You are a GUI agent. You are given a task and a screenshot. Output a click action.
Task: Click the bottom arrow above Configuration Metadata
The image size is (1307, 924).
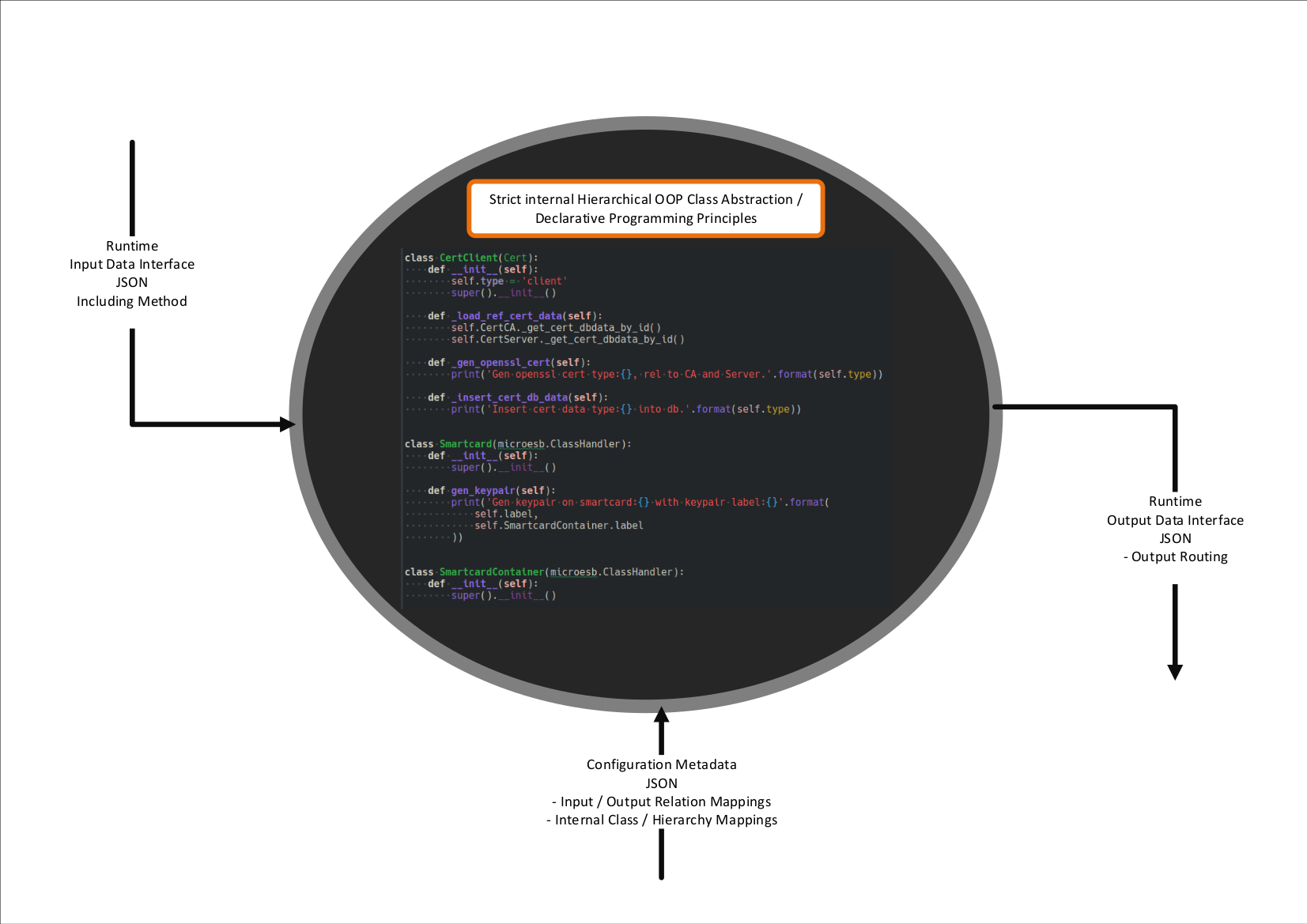coord(661,731)
